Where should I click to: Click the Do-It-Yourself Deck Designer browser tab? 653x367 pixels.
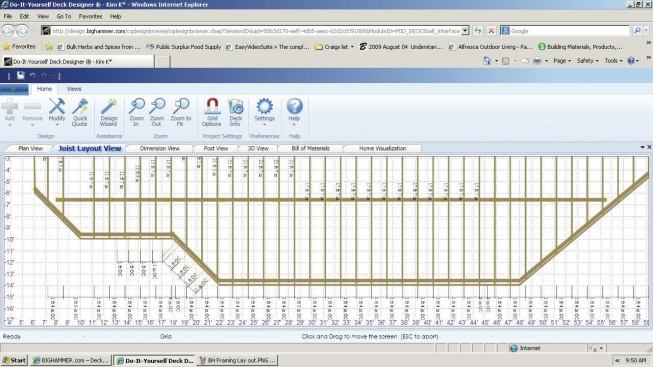77,62
